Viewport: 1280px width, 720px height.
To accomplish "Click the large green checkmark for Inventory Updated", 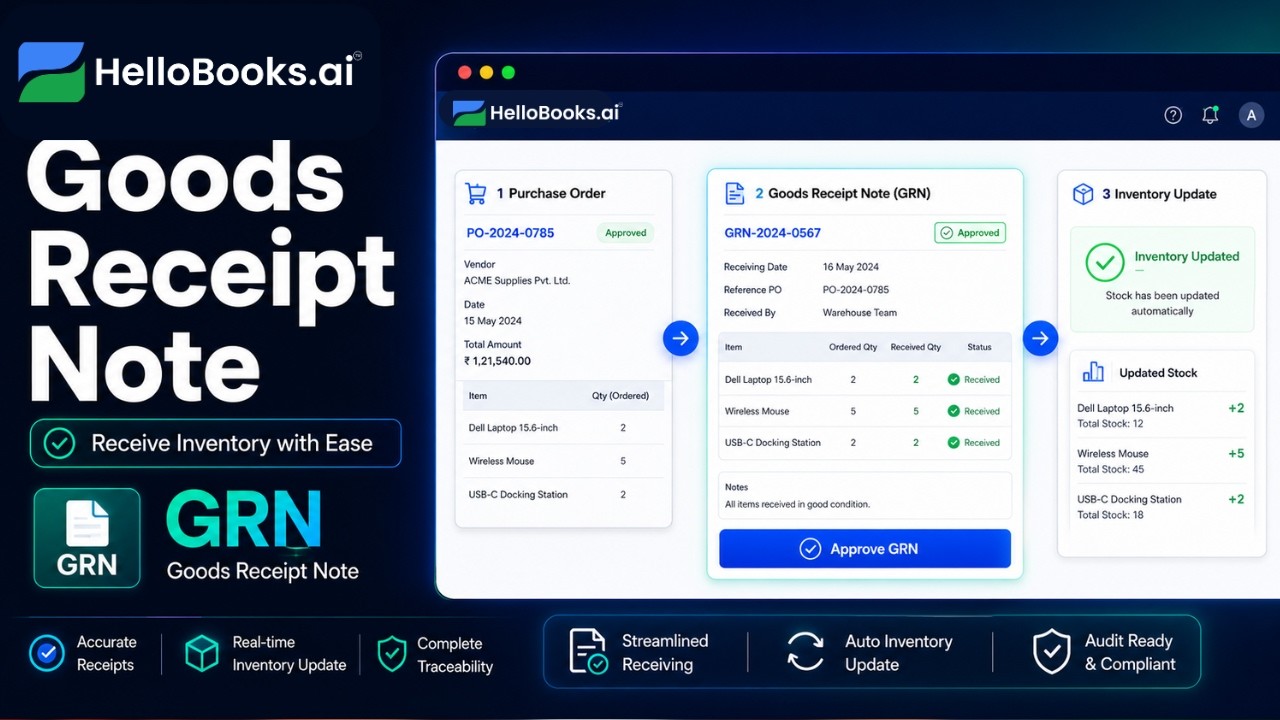I will [x=1105, y=262].
